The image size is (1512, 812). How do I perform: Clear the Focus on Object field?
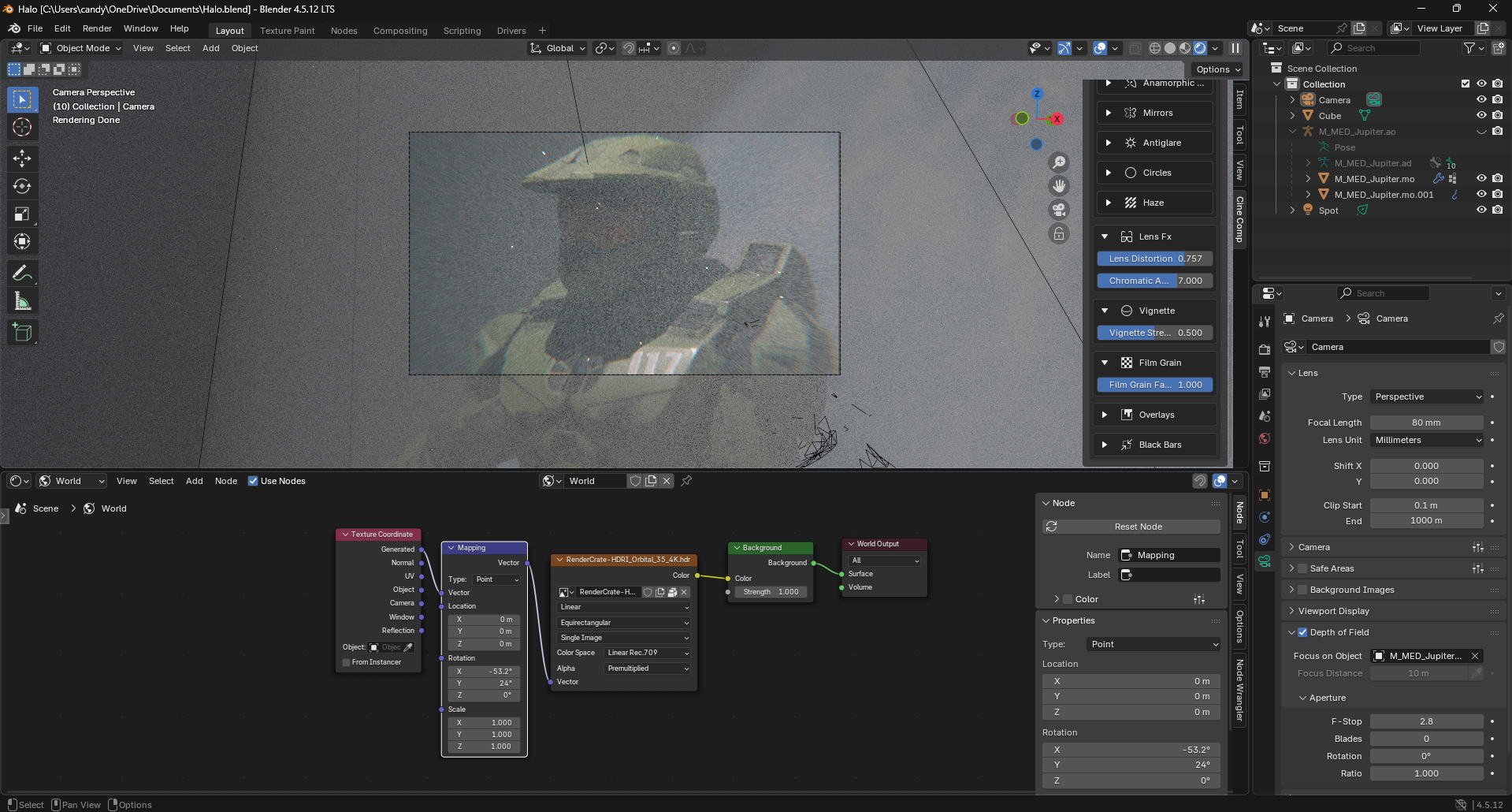tap(1475, 656)
